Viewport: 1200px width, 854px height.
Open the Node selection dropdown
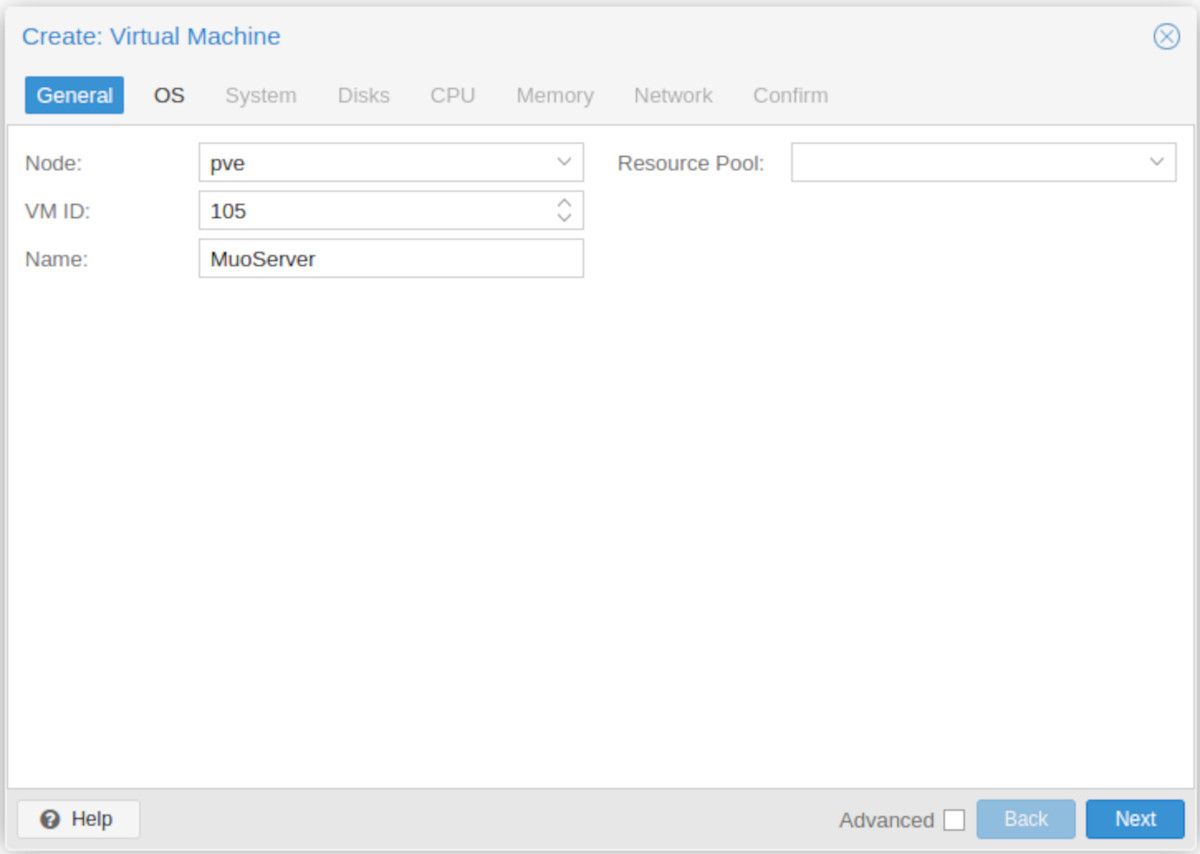click(564, 162)
